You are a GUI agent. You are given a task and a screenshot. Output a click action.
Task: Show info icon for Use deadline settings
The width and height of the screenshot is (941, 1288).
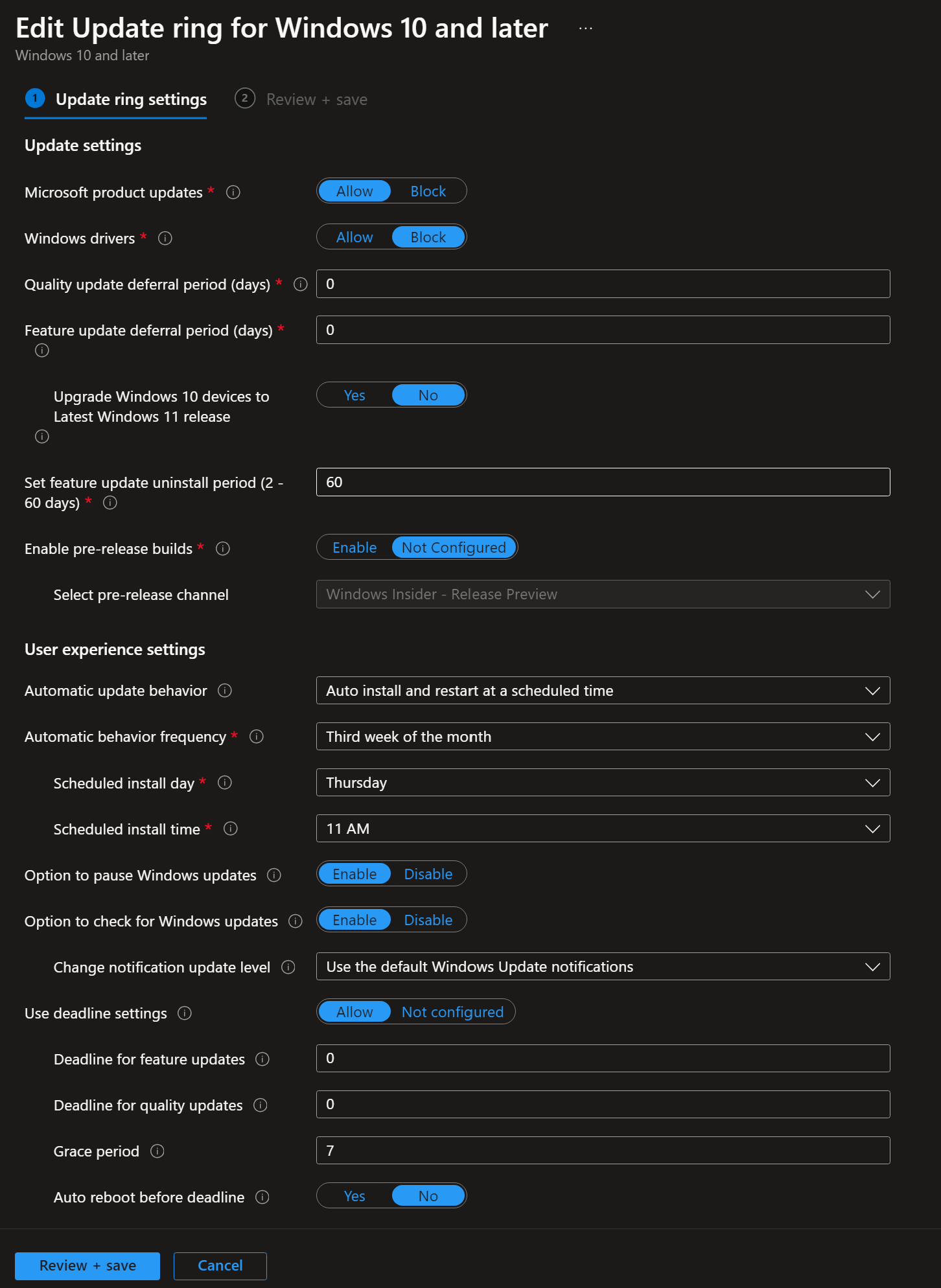coord(185,1013)
